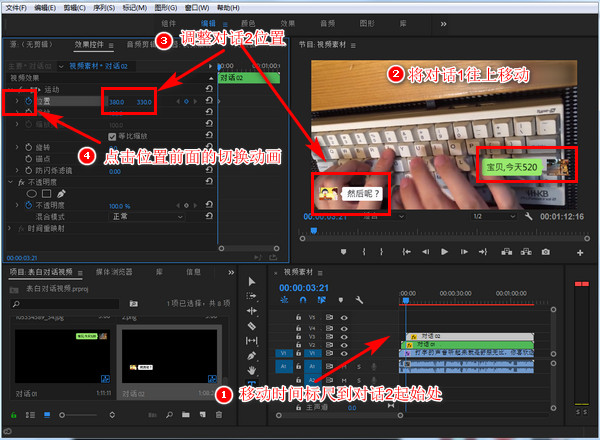
Task: Click the Extract button
Action: (x=526, y=252)
